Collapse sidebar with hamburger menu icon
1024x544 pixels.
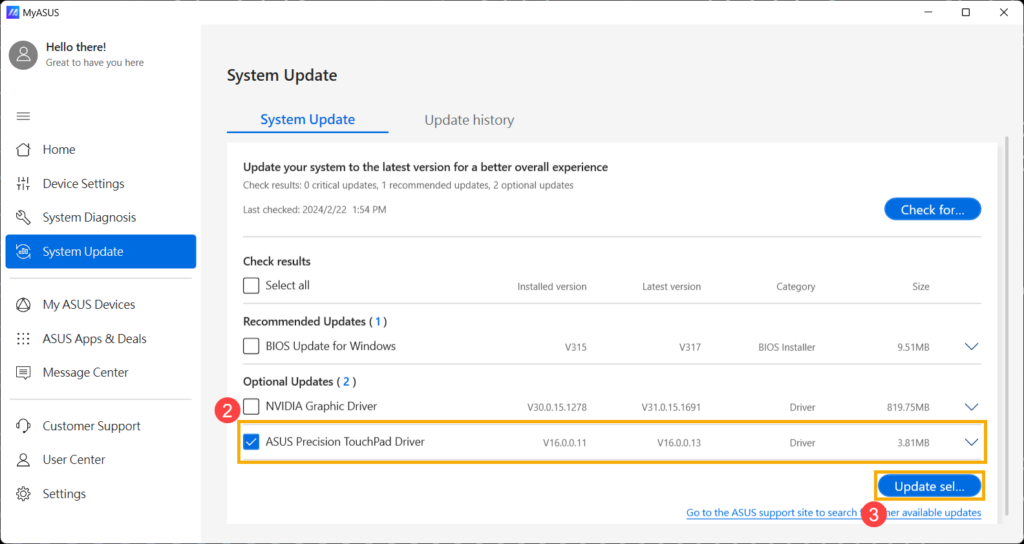(x=24, y=116)
